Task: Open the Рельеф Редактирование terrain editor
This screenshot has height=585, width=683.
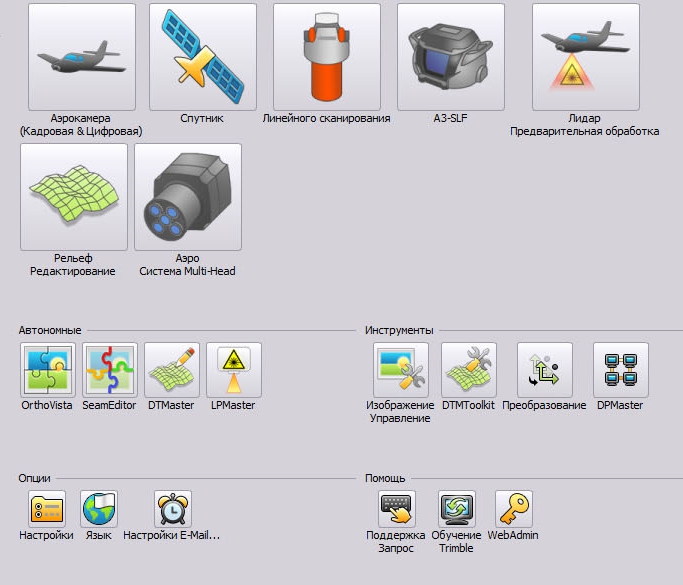Action: pyautogui.click(x=73, y=196)
